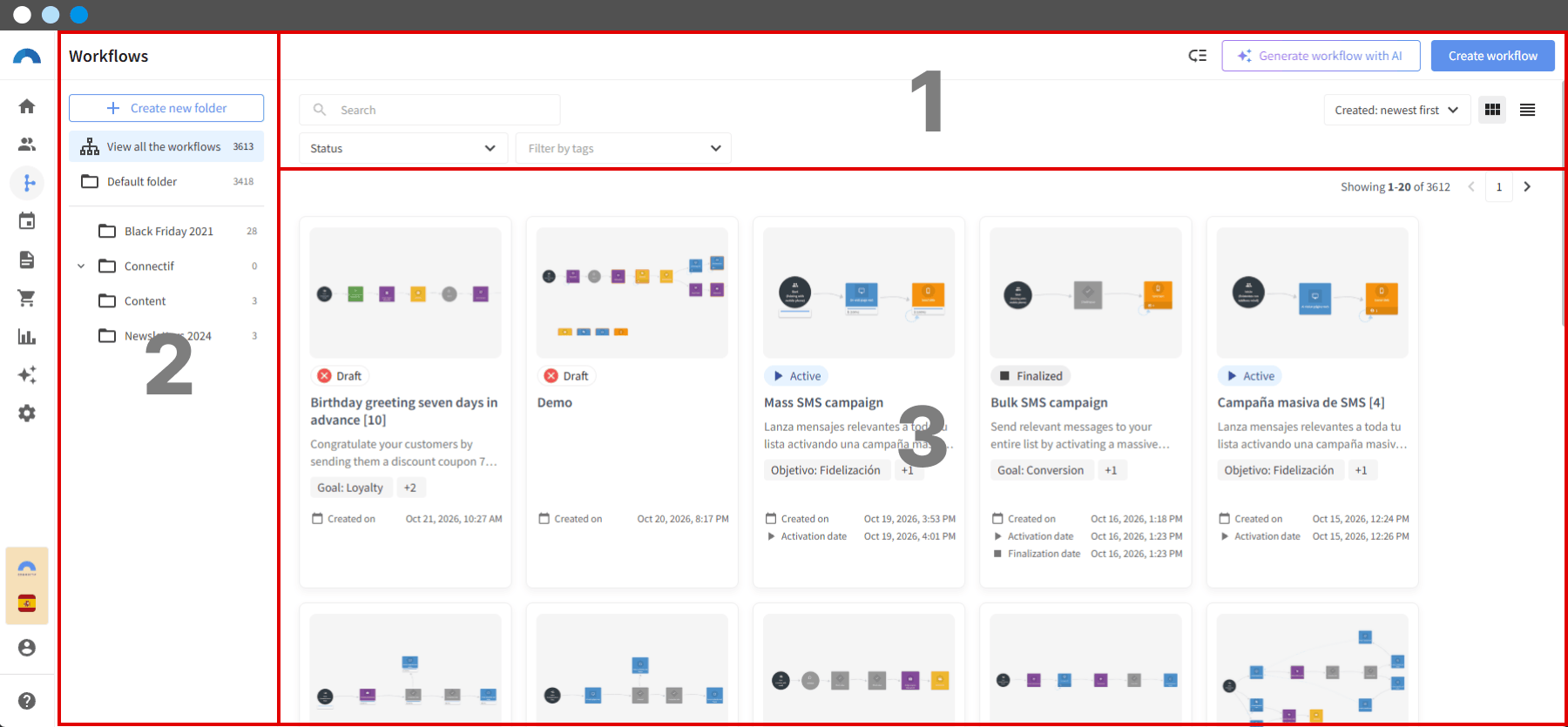Open Bulk SMS campaign thumbnail
Viewport: 1568px width, 727px height.
point(1086,293)
